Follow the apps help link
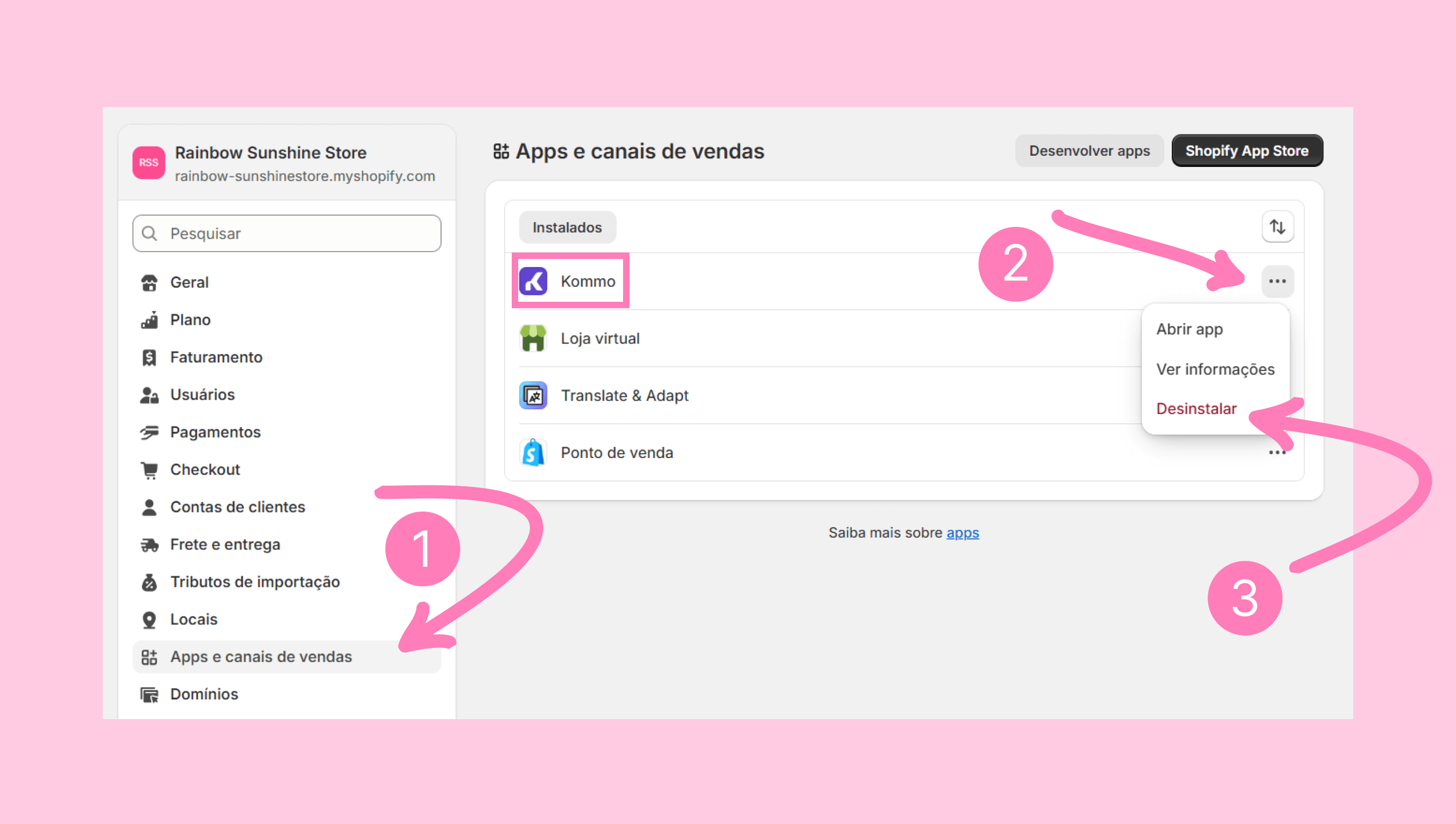 962,533
